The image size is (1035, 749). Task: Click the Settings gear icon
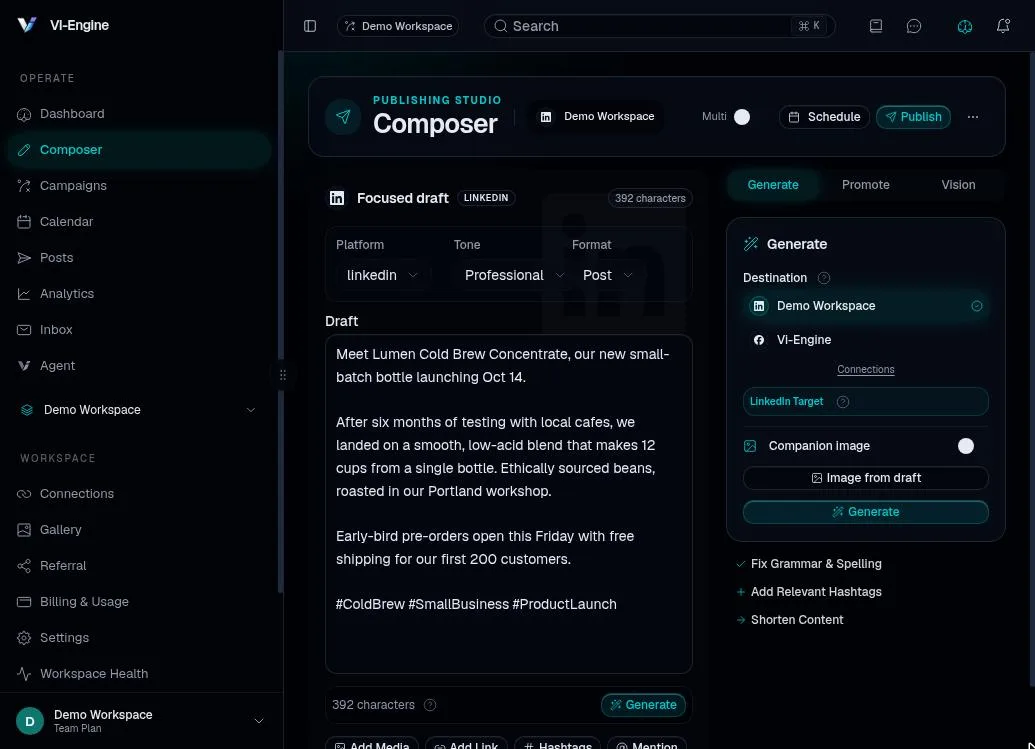pos(24,637)
